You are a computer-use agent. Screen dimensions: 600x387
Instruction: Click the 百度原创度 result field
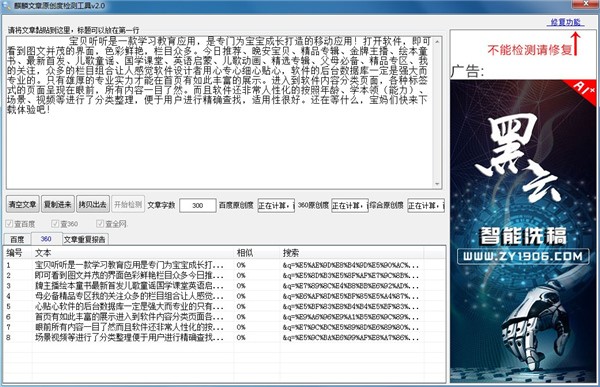pos(276,206)
